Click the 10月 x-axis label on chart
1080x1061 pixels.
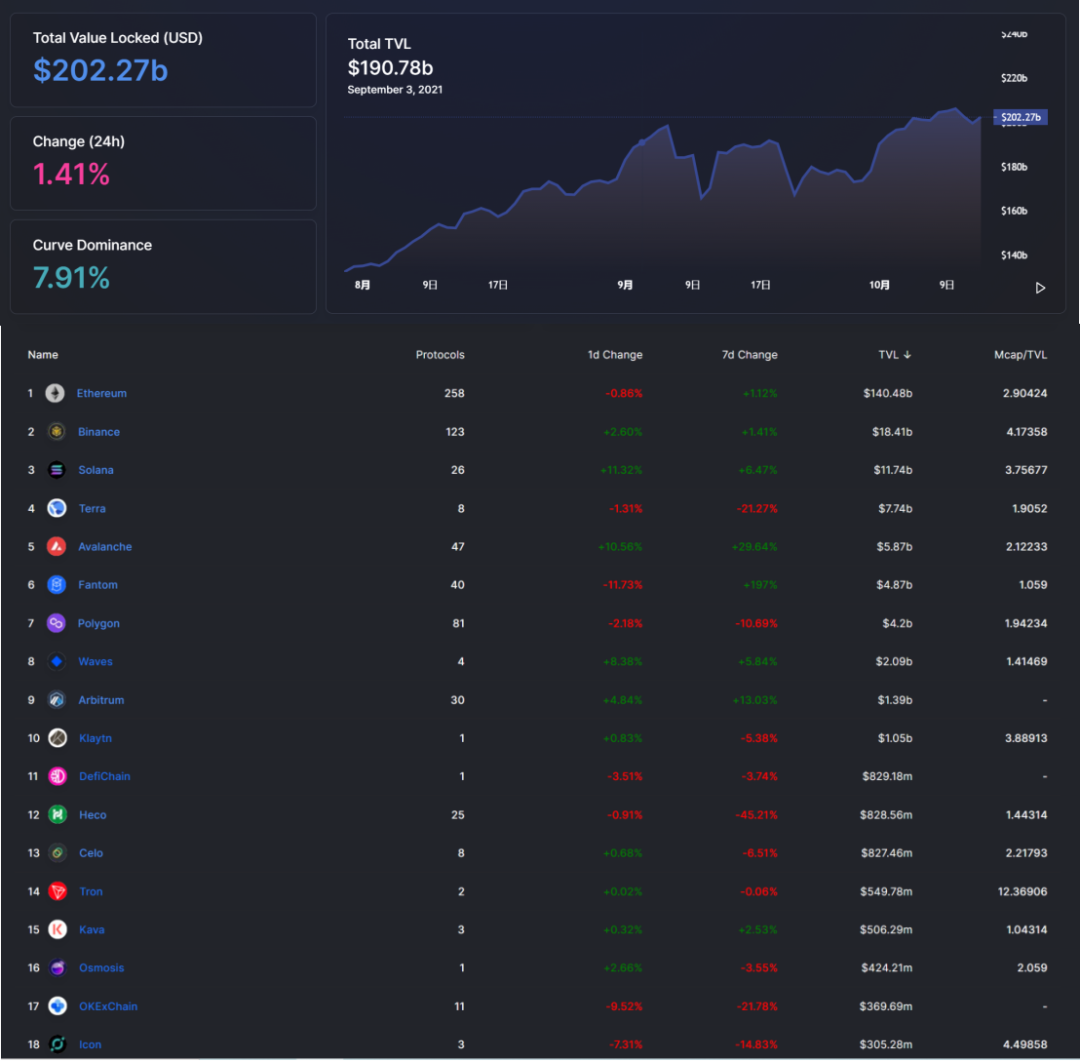click(x=879, y=285)
